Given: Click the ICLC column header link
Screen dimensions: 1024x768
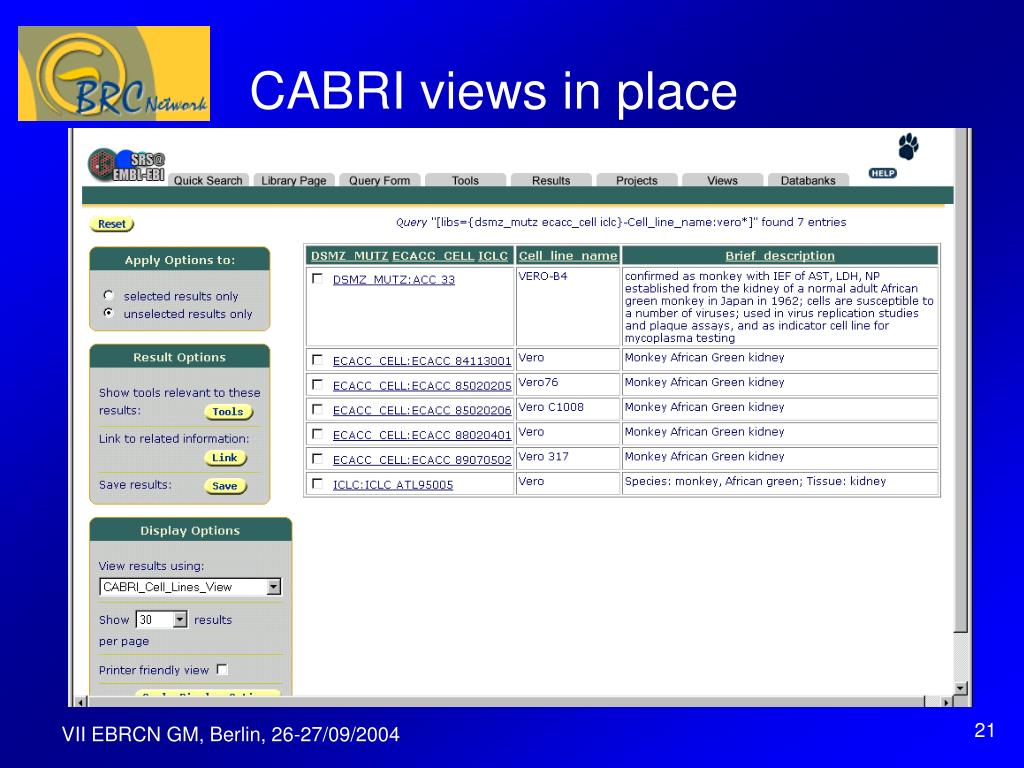Looking at the screenshot, I should pyautogui.click(x=493, y=256).
